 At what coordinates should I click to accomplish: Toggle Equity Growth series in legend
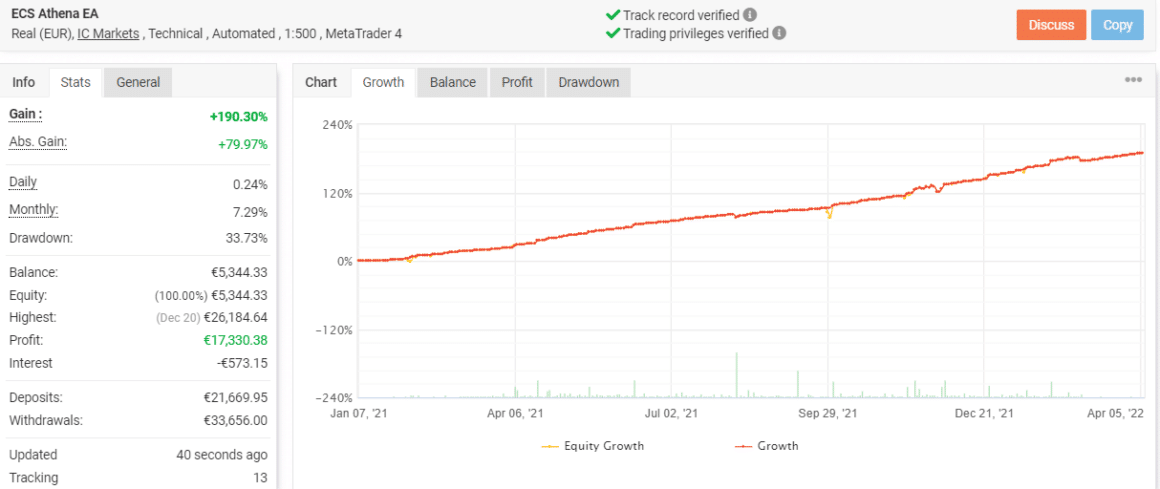point(593,446)
